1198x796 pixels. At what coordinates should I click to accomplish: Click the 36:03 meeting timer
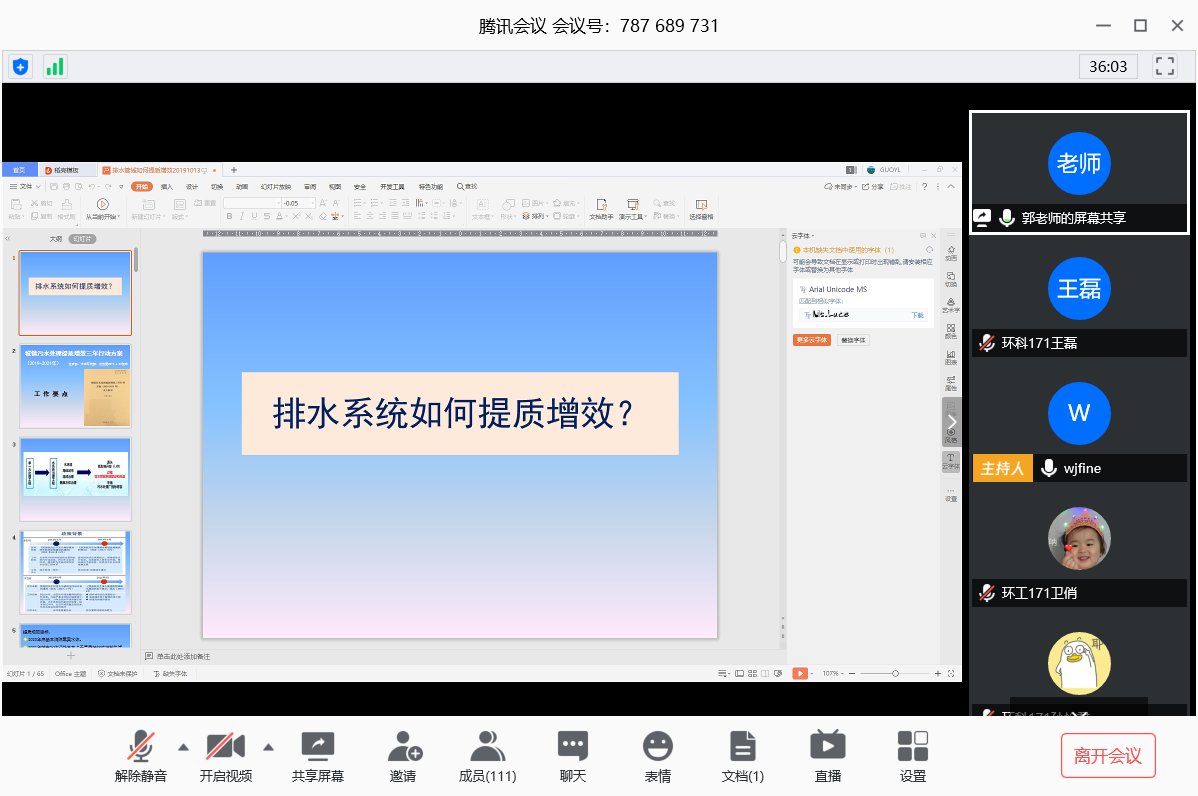coord(1108,67)
